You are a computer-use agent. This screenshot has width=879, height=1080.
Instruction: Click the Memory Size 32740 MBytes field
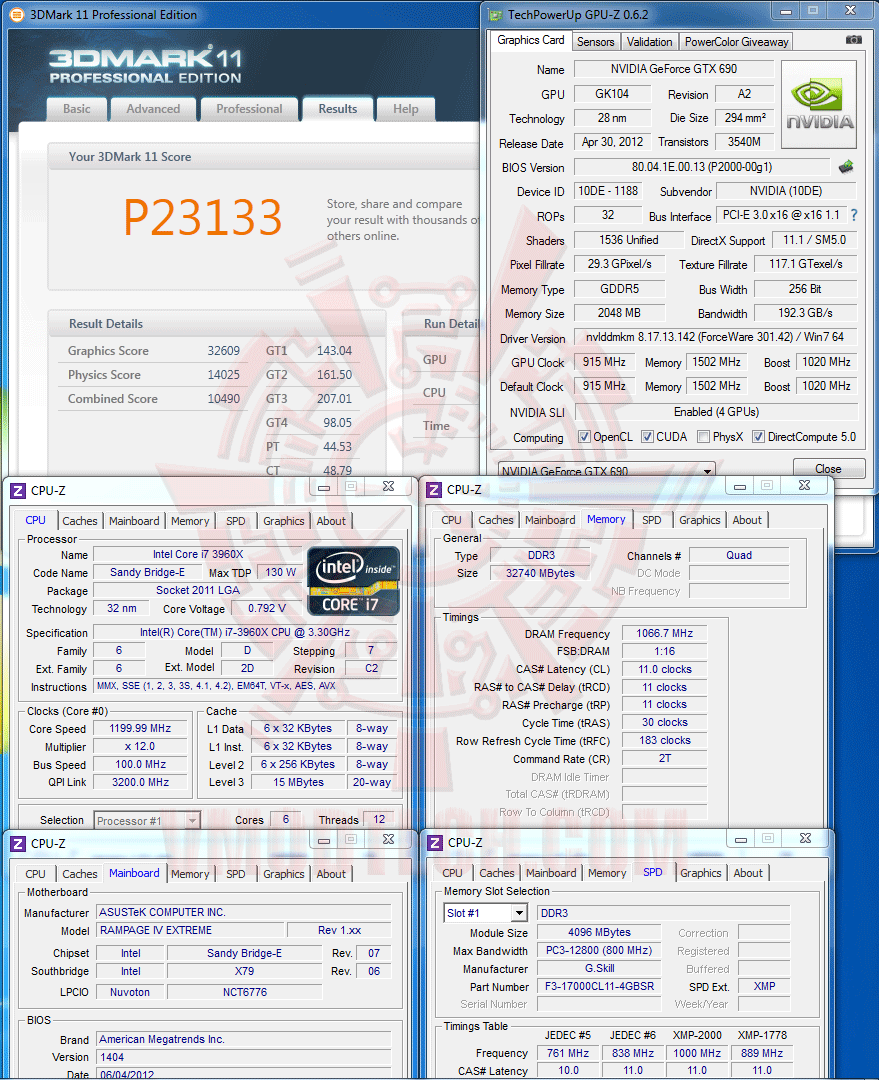pyautogui.click(x=540, y=573)
